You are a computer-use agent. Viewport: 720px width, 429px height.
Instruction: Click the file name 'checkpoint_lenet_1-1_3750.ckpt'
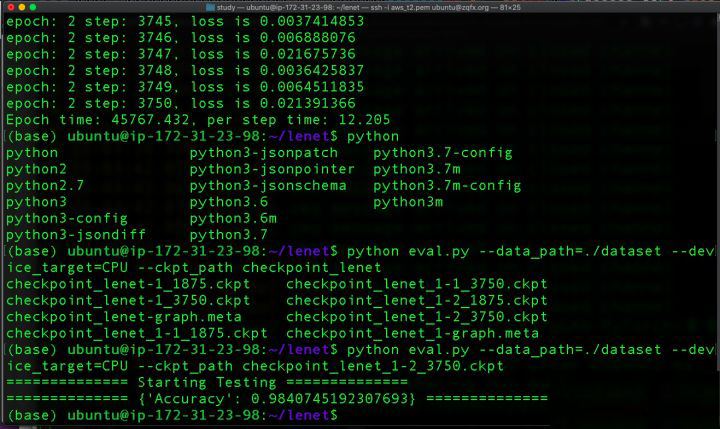tap(416, 284)
